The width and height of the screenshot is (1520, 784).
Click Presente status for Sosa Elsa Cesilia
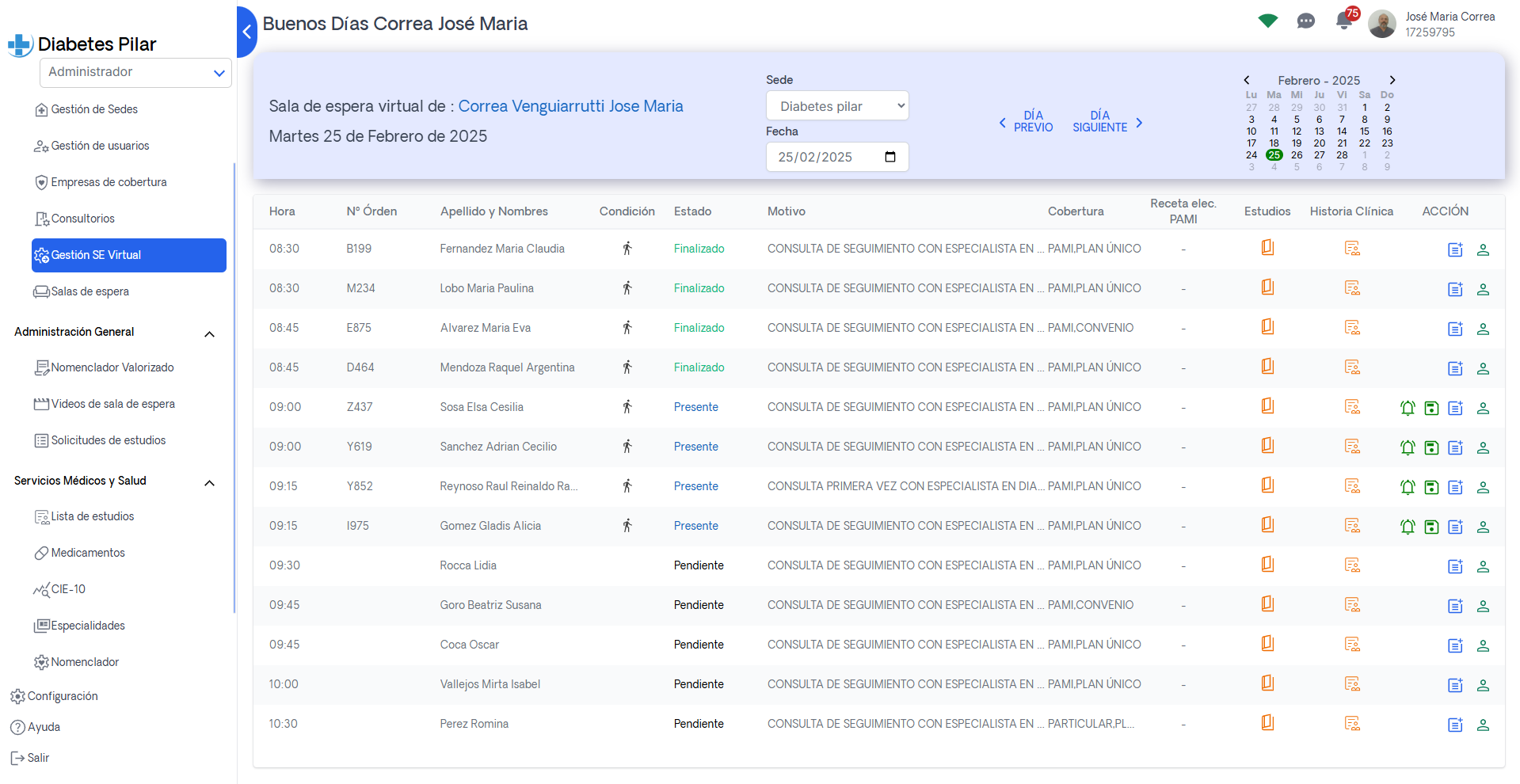[x=695, y=407]
